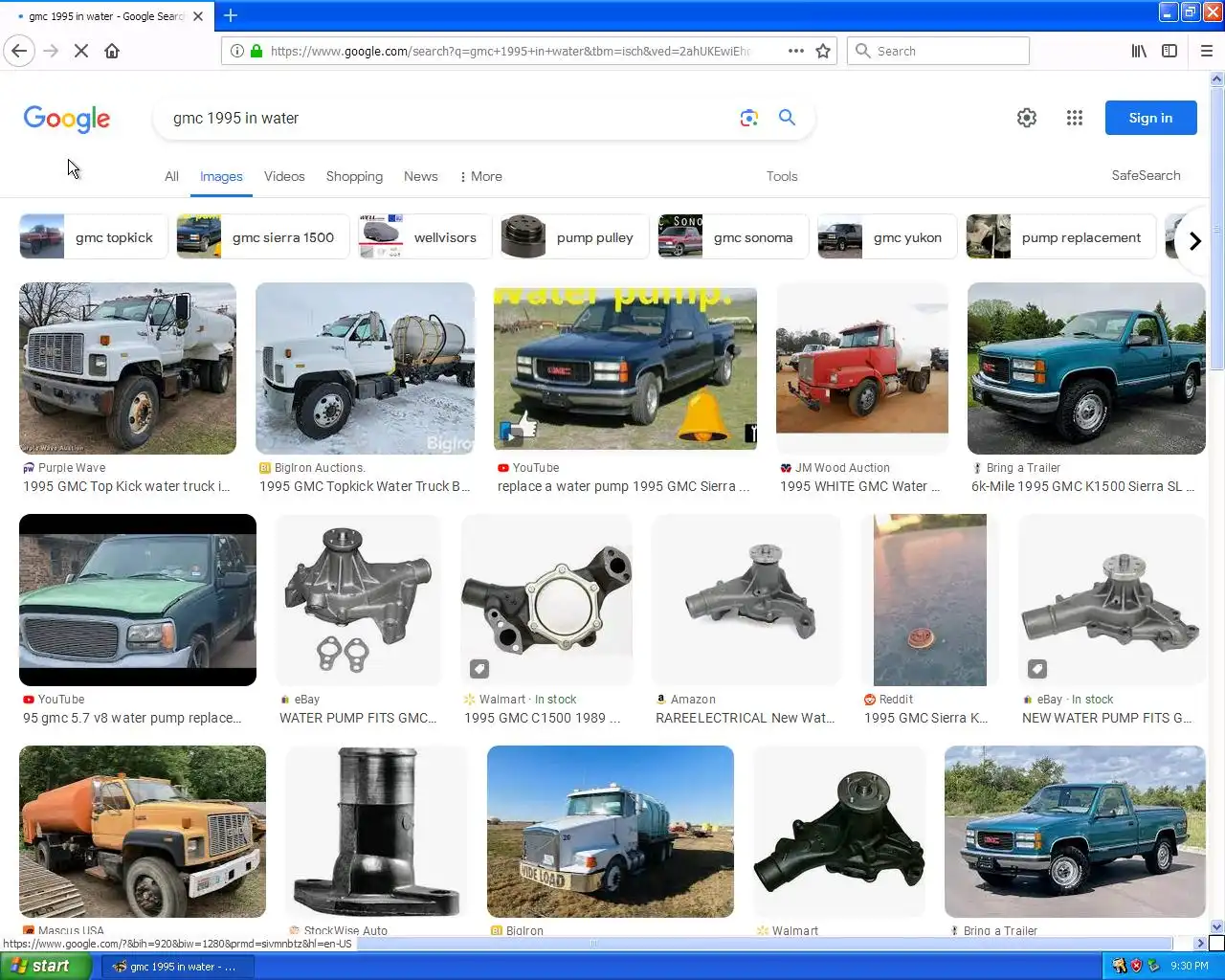This screenshot has height=980, width=1225.
Task: Switch to the Shopping tab
Action: click(354, 176)
